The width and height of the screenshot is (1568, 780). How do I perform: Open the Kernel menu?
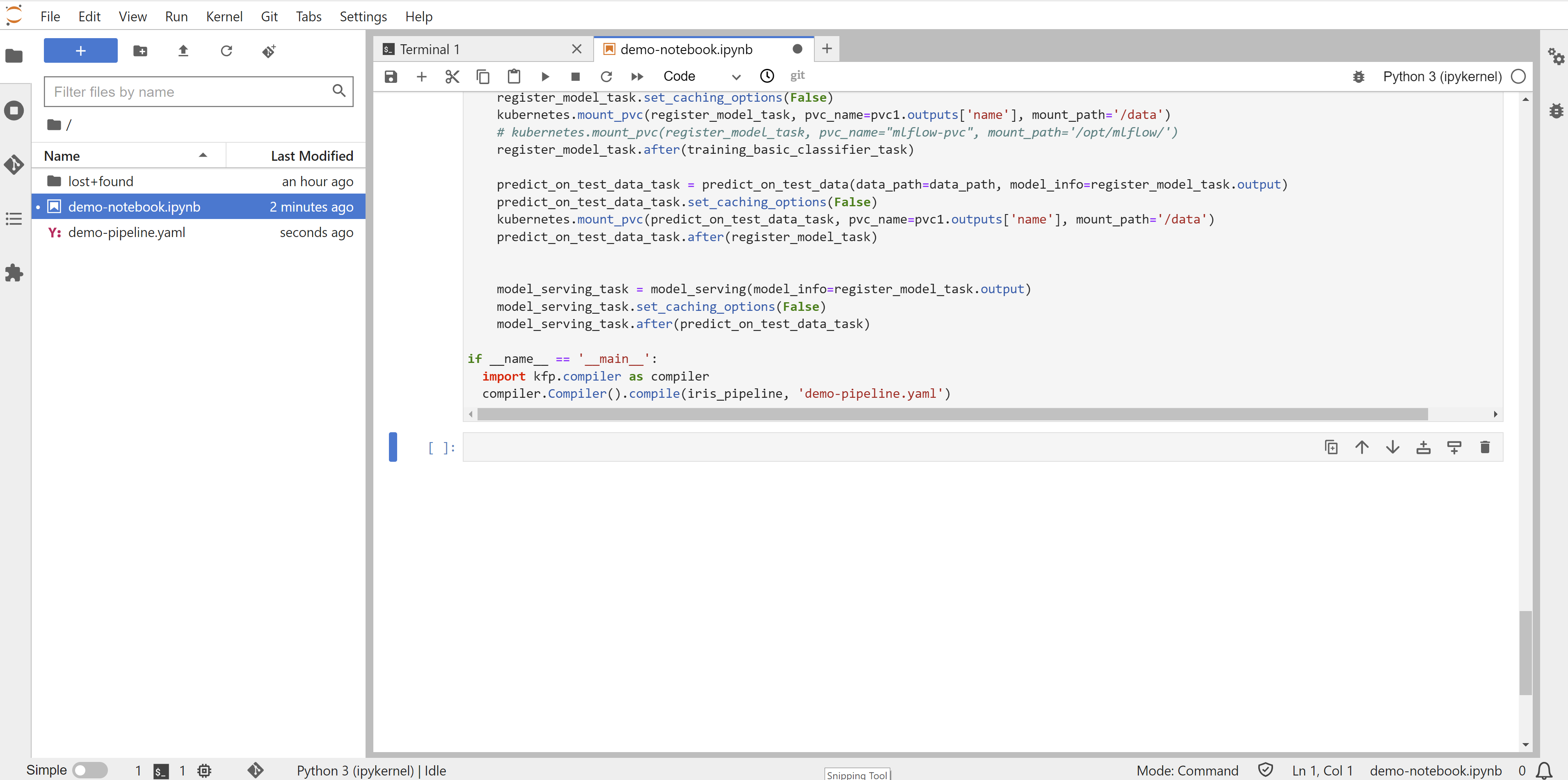click(x=224, y=16)
